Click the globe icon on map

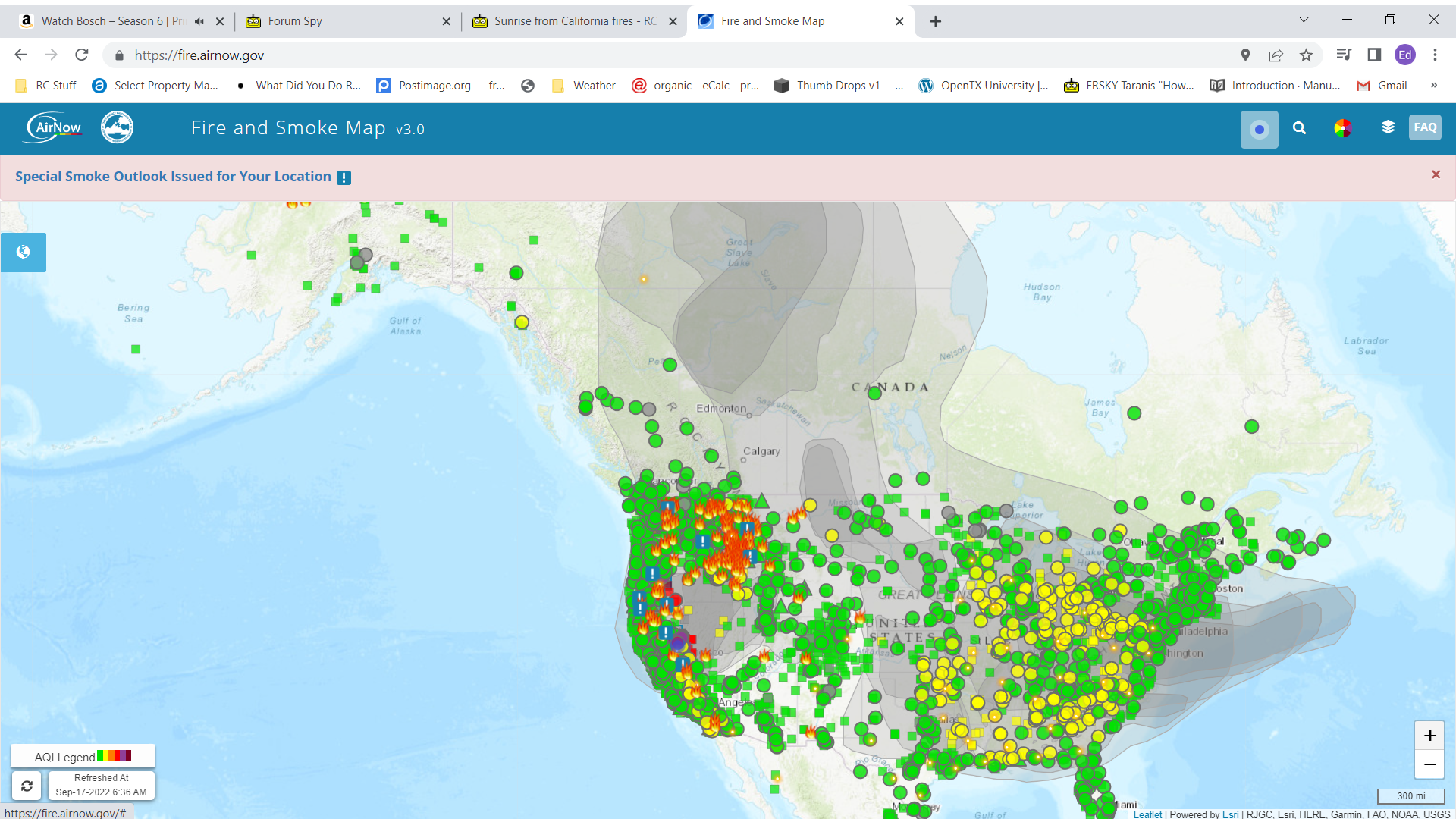coord(24,252)
